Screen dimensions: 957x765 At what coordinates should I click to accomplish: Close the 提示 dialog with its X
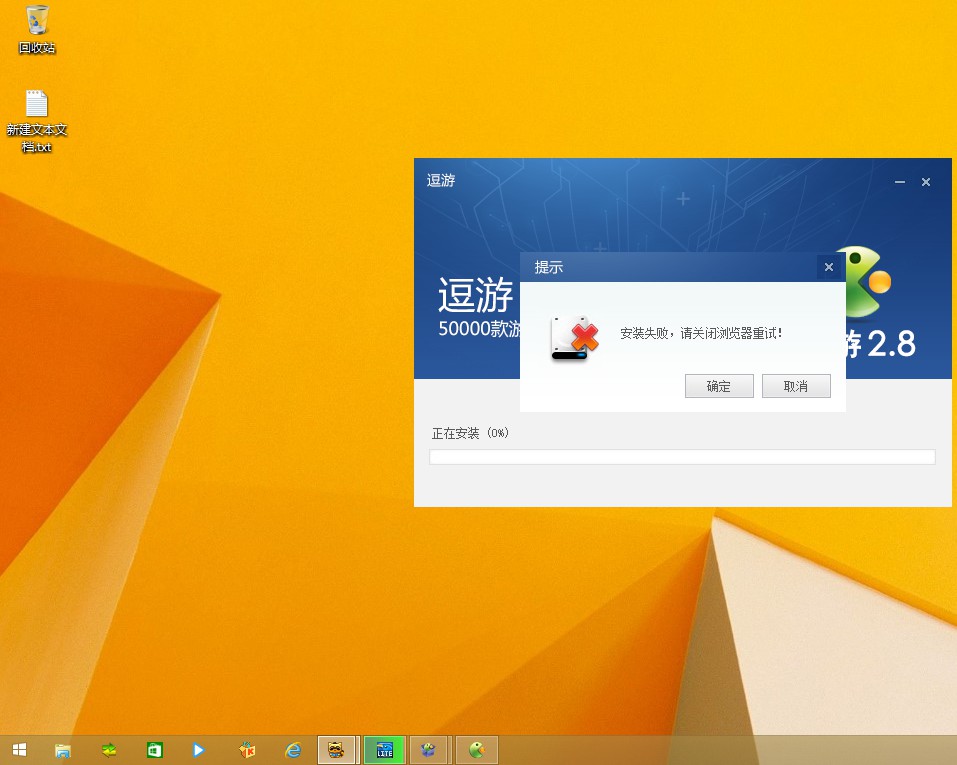[829, 267]
